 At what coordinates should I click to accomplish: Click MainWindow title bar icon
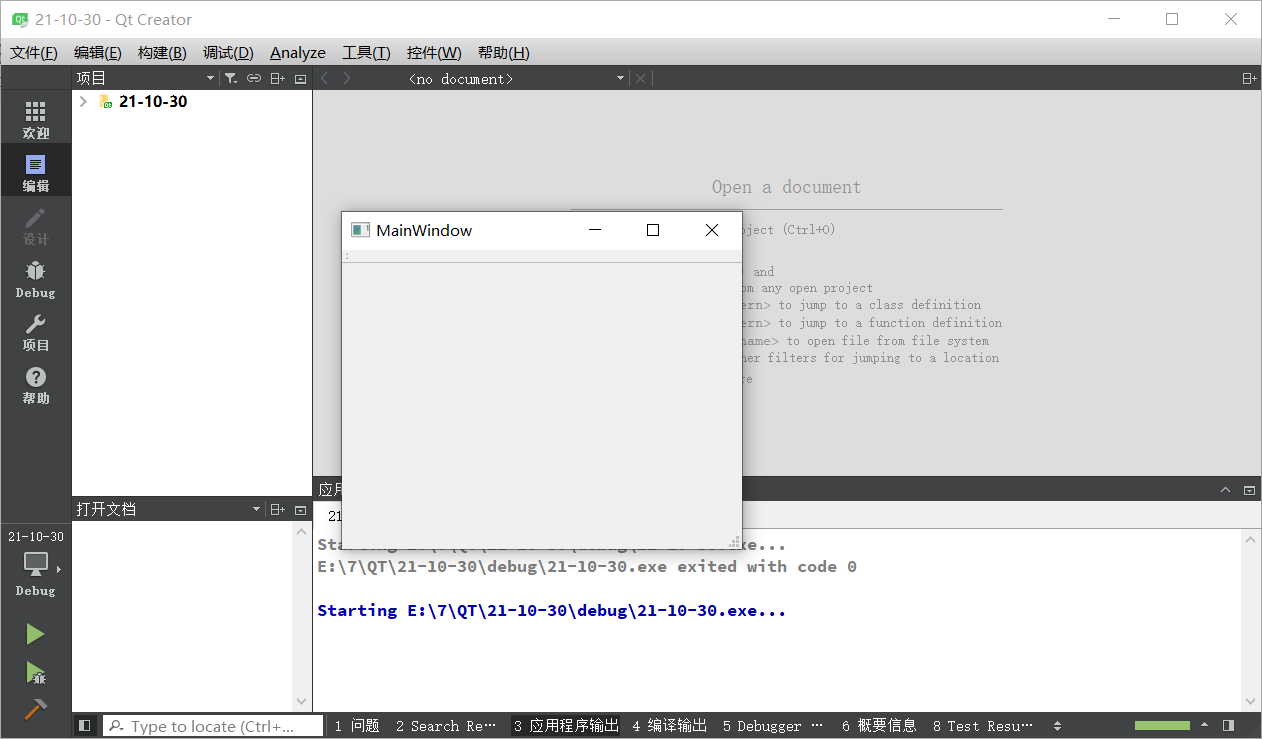point(360,230)
